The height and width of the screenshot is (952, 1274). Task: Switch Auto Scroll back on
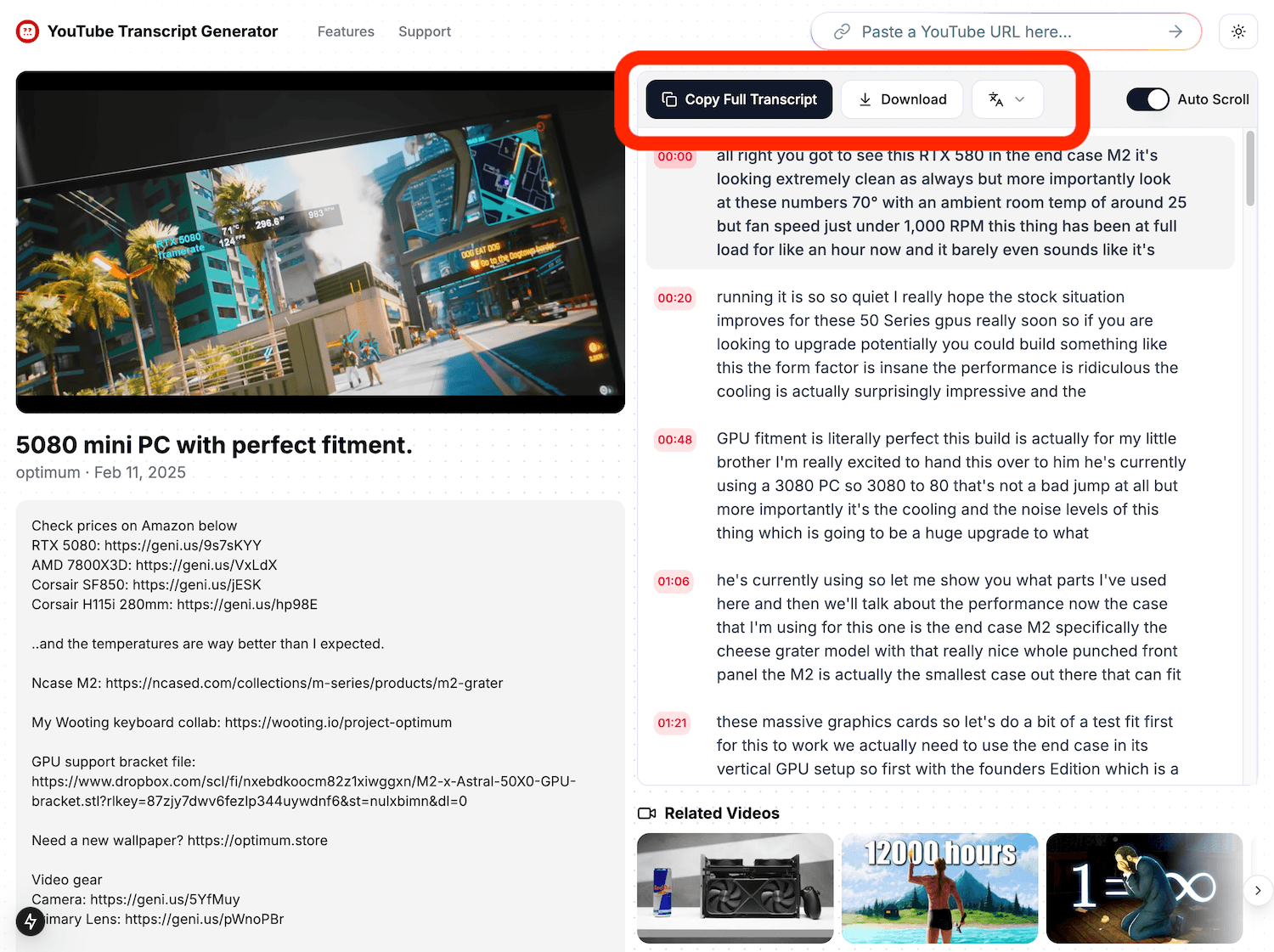pos(1147,99)
